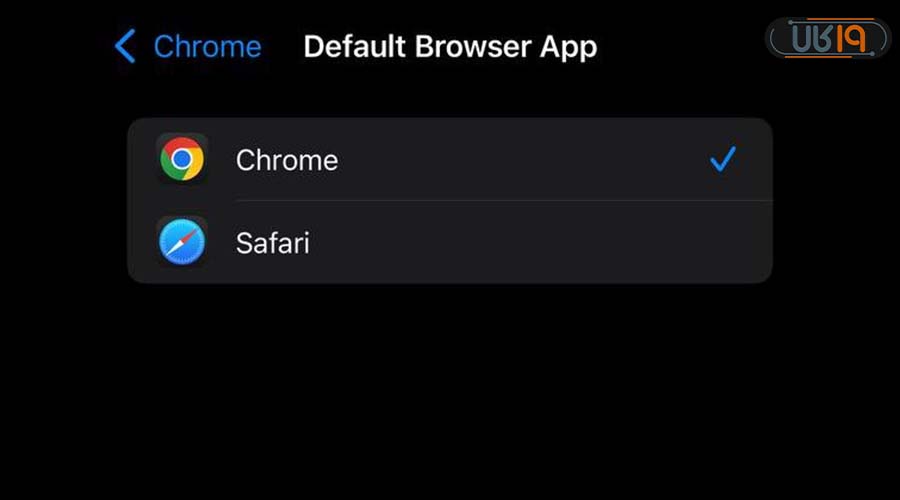Click the Default Browser App title
This screenshot has width=900, height=500.
pyautogui.click(x=450, y=46)
